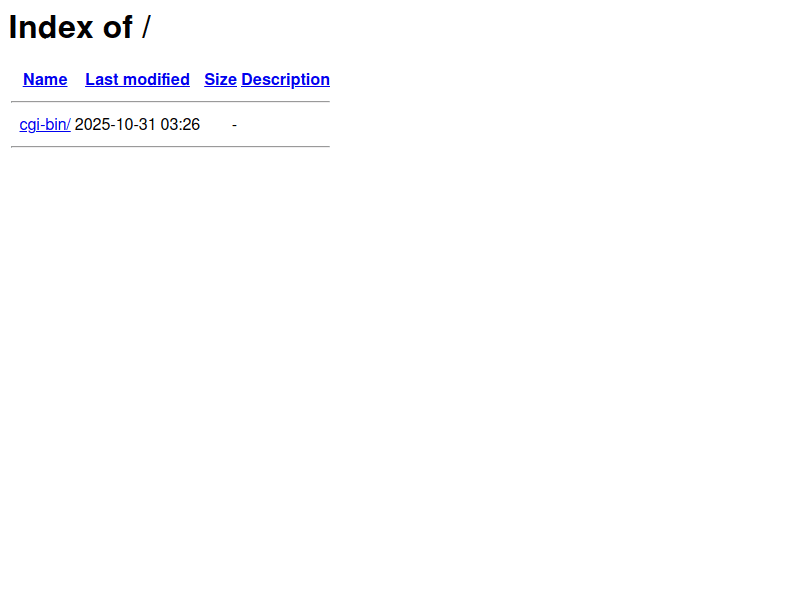Select the Last modified header link
The height and width of the screenshot is (600, 800).
[x=137, y=80]
